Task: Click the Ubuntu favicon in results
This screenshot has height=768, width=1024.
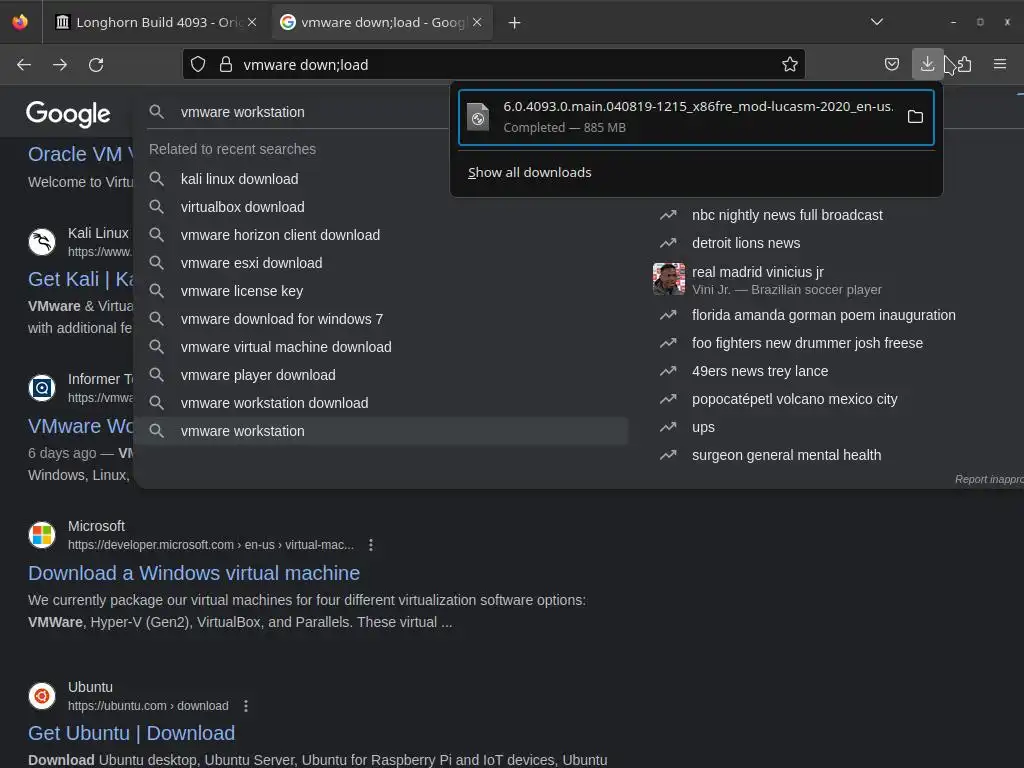Action: (42, 696)
